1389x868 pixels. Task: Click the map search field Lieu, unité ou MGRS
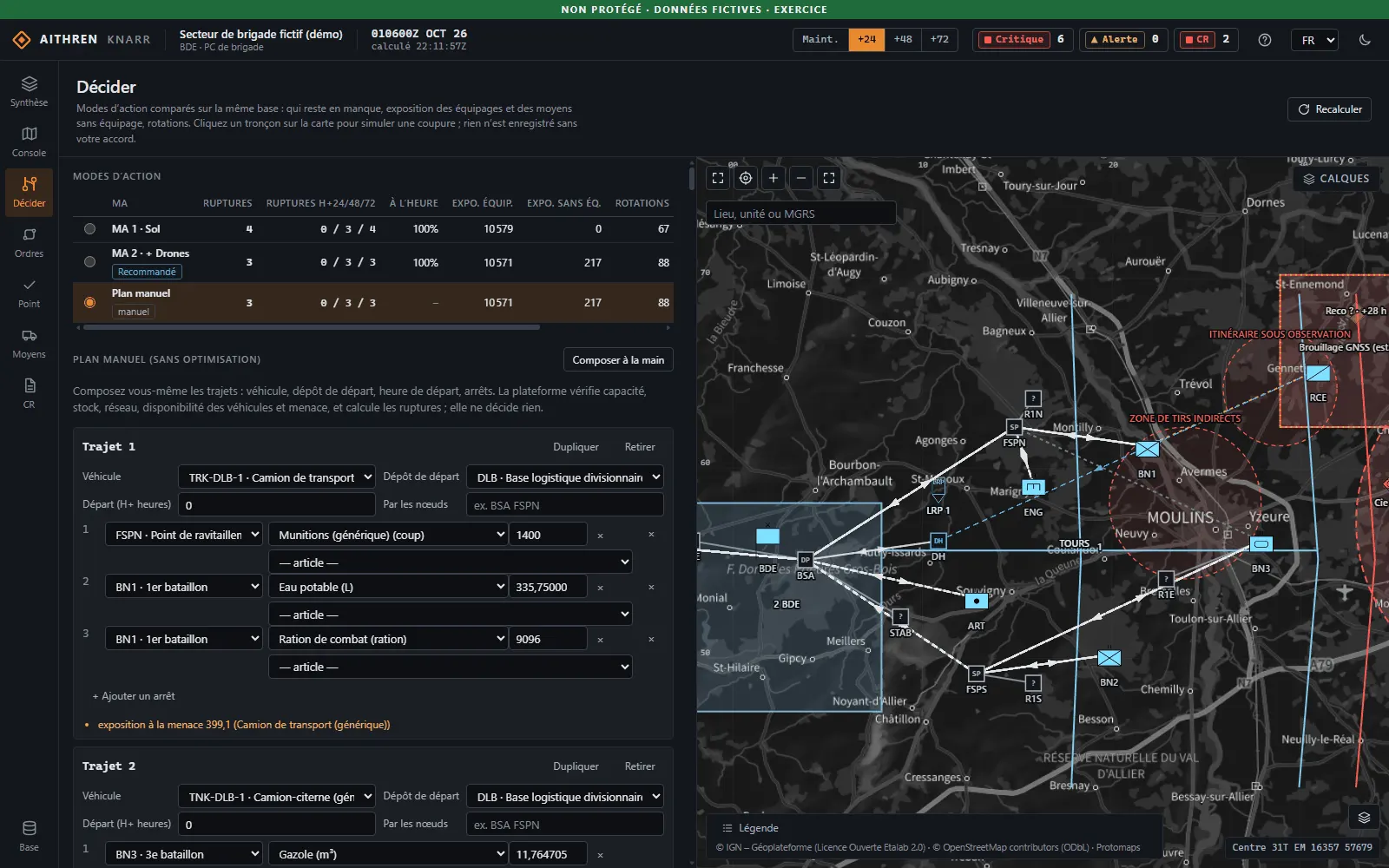[x=800, y=214]
